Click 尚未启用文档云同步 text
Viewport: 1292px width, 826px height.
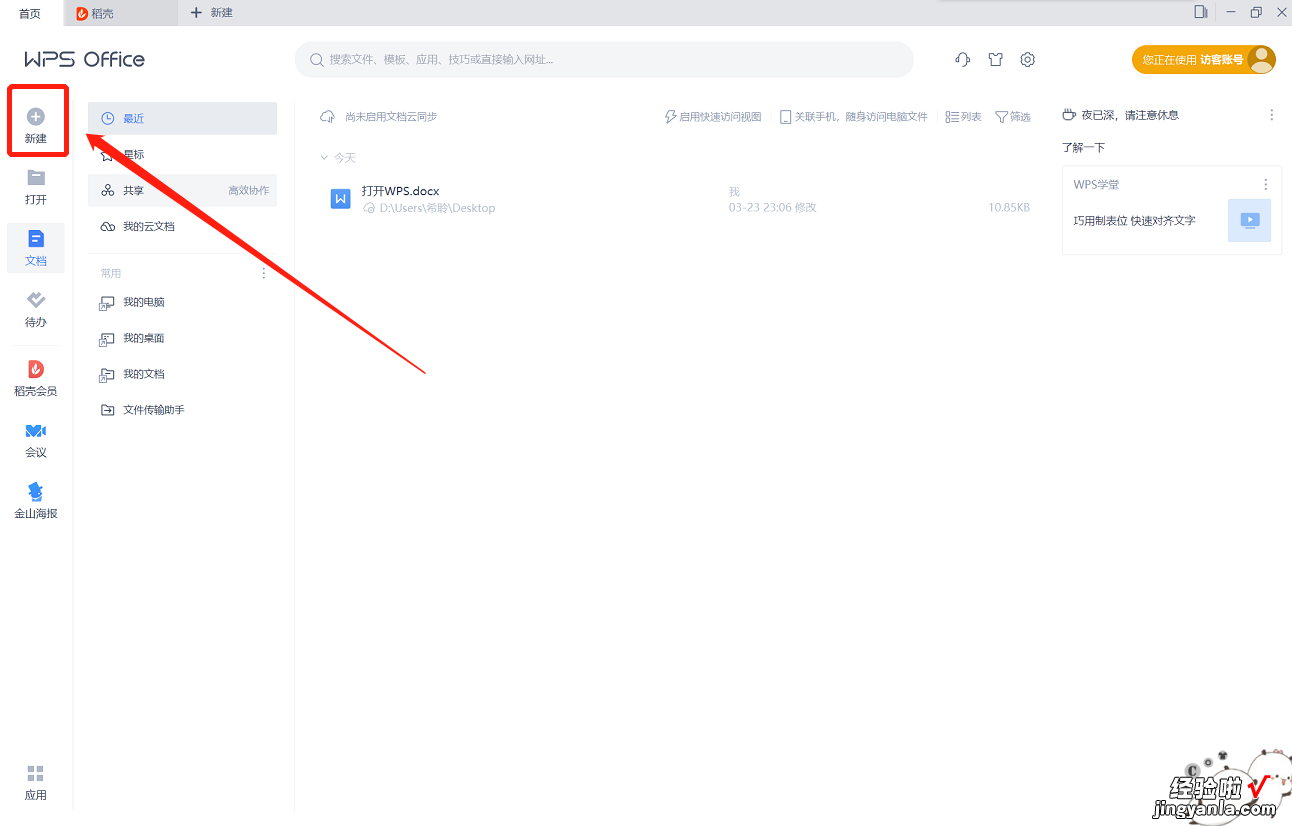[391, 117]
